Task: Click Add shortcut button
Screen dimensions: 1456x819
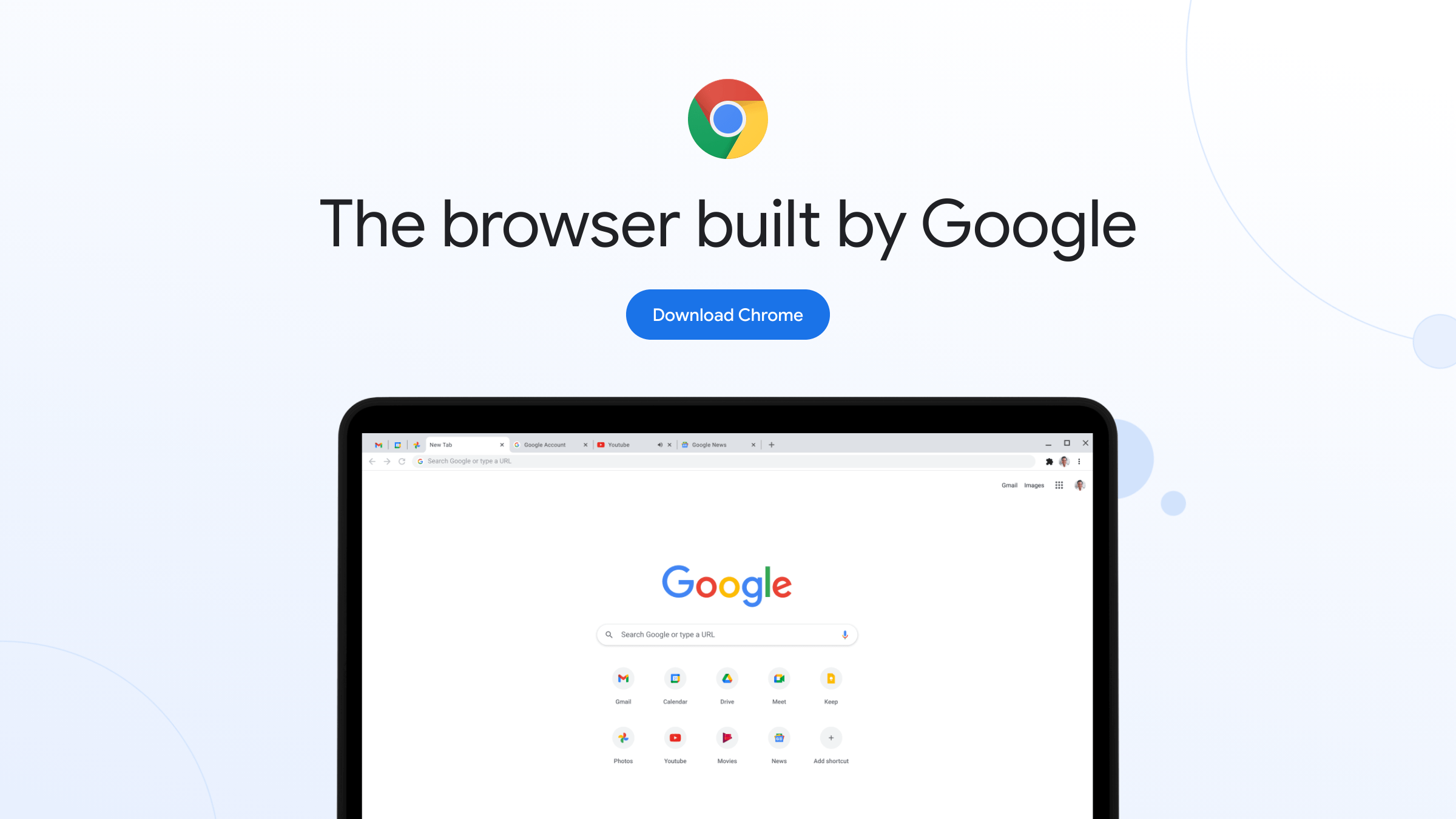Action: point(831,738)
